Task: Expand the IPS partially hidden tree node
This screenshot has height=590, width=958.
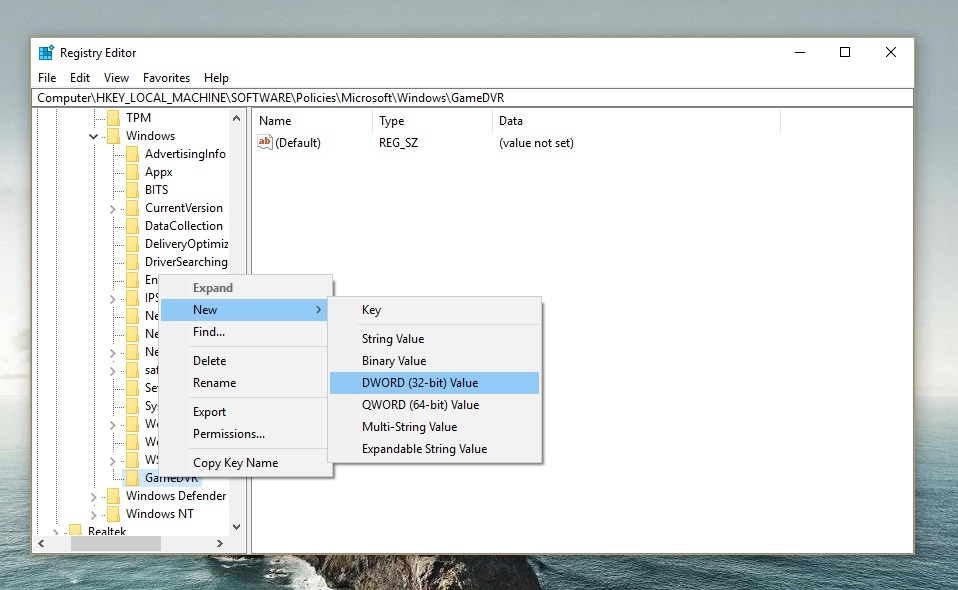Action: coord(112,299)
